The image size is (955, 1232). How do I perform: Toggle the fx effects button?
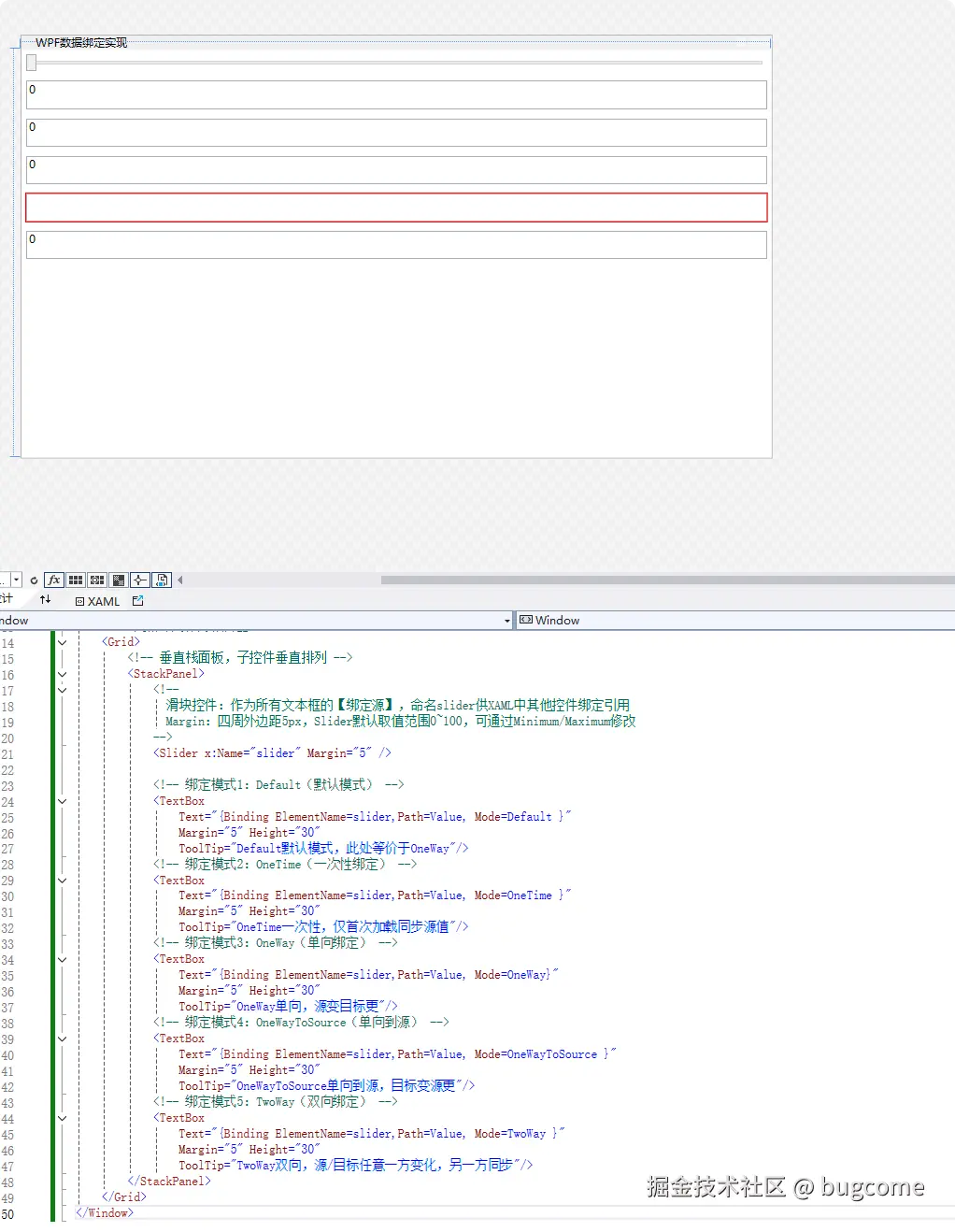pos(54,580)
